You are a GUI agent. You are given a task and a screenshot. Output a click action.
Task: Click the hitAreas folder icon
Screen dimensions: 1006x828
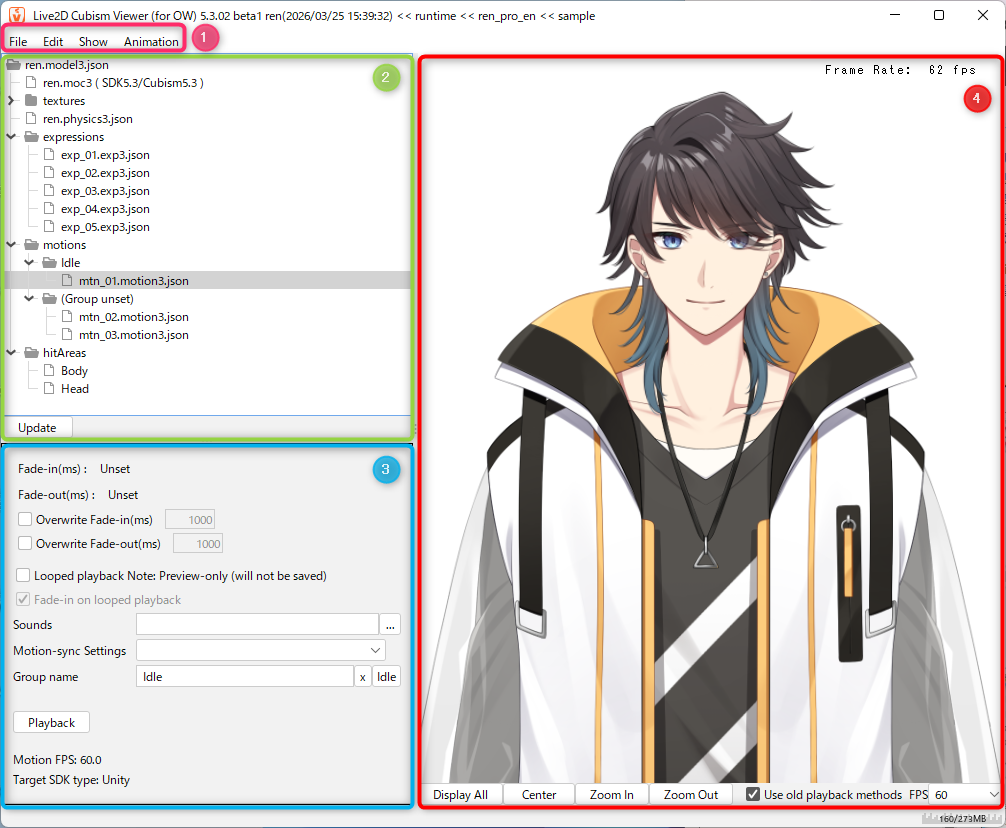[30, 353]
